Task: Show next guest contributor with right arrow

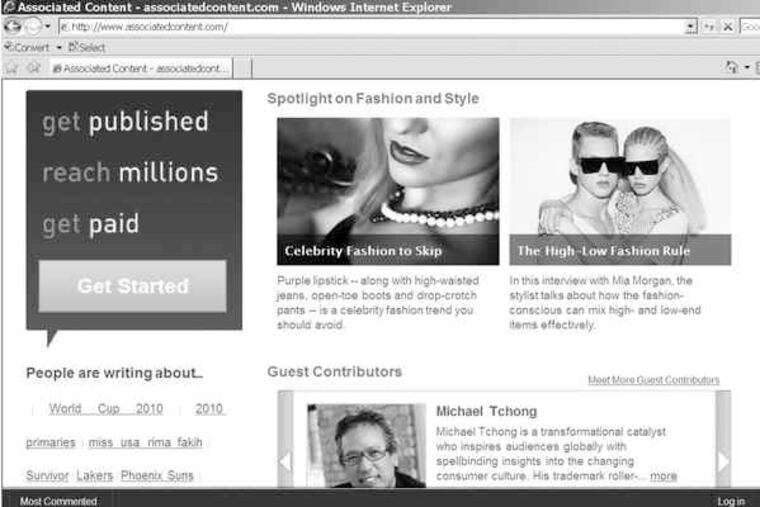Action: click(723, 461)
